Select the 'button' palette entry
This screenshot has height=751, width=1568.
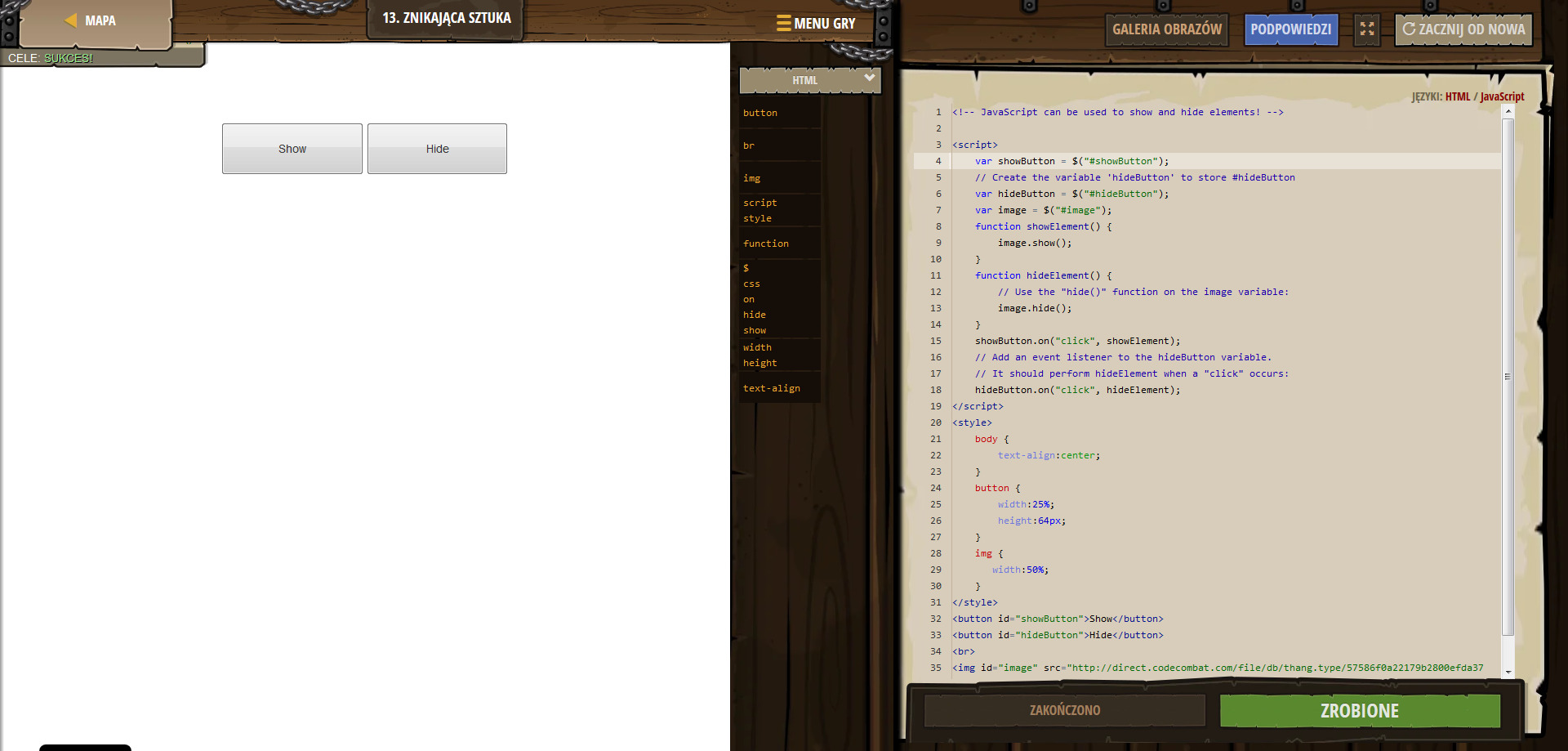[x=760, y=113]
